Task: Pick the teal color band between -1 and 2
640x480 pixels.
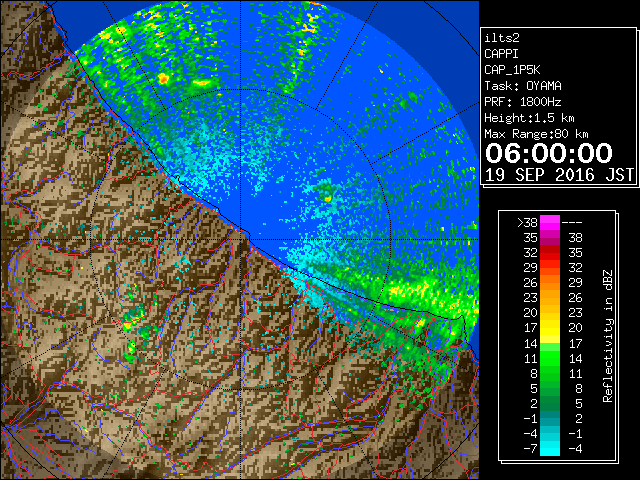Action: (550, 418)
